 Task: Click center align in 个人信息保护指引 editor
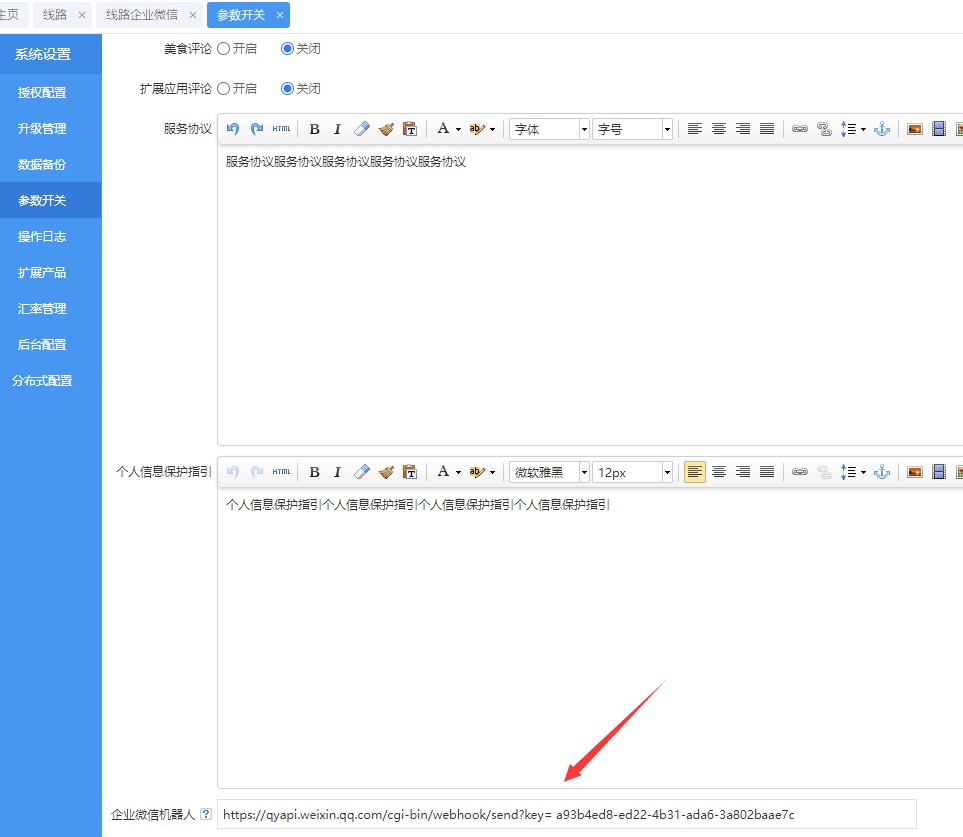(x=719, y=472)
